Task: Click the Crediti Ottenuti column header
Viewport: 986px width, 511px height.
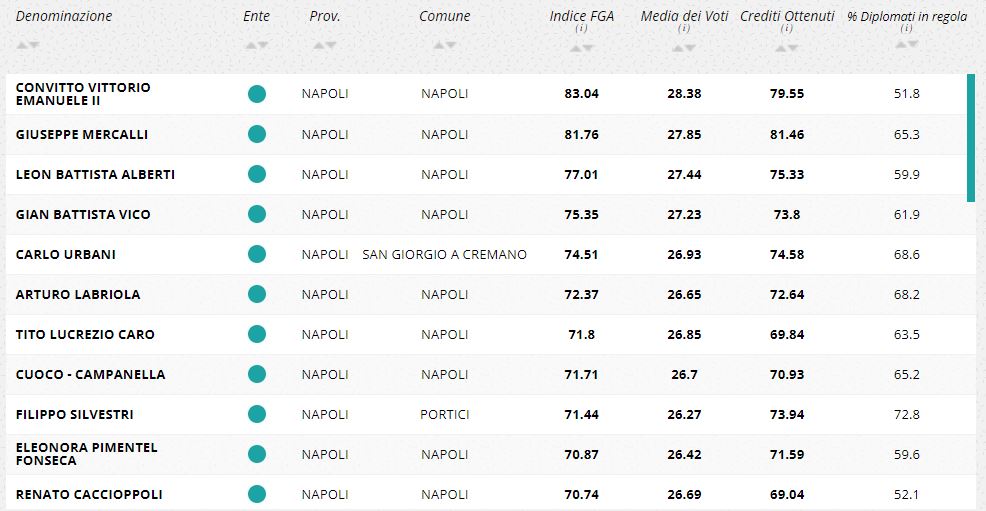Action: [x=787, y=16]
